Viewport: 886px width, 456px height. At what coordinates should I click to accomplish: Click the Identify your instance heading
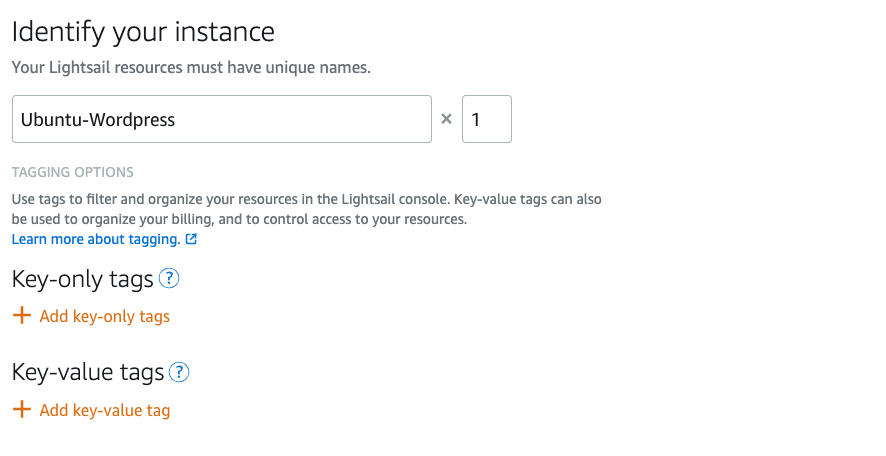coord(143,31)
